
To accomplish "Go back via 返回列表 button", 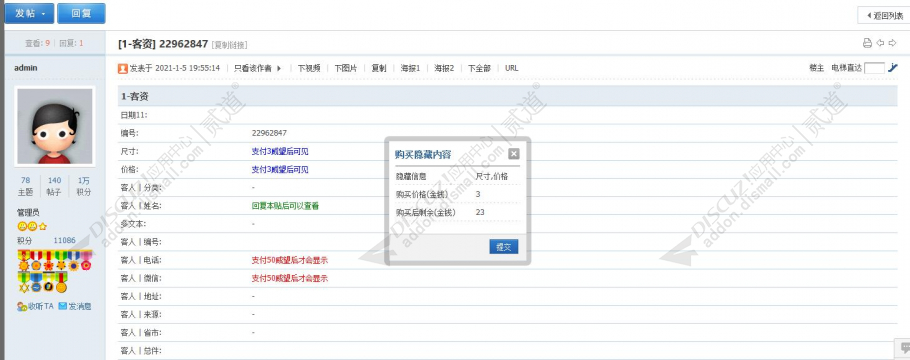I will click(884, 15).
